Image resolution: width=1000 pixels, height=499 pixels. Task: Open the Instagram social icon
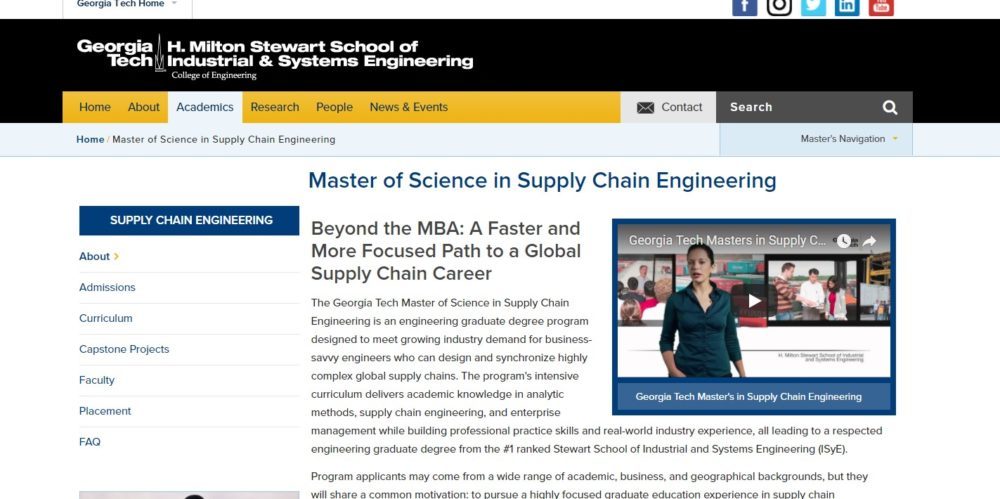(779, 6)
